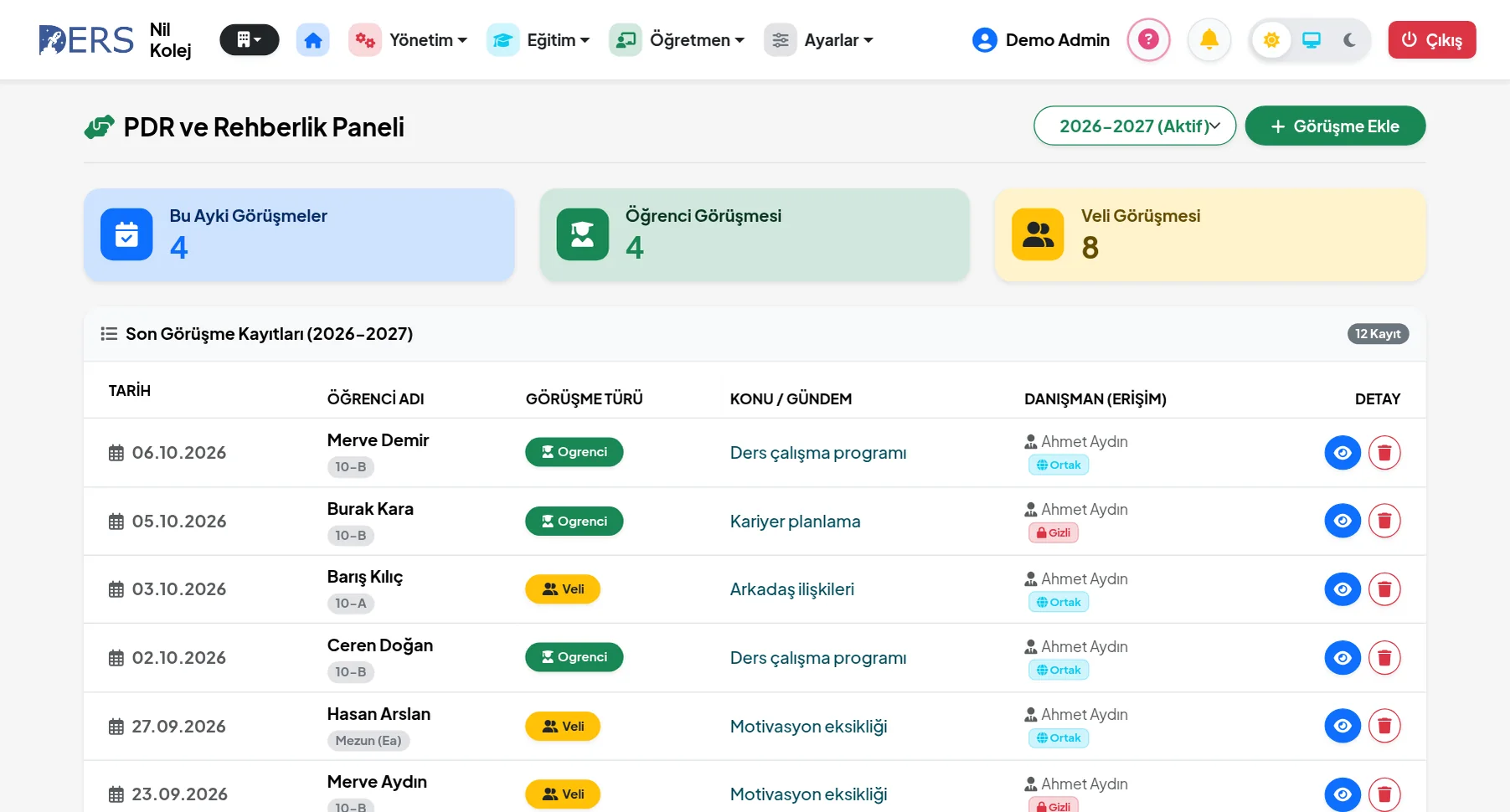Viewport: 1510px width, 812px height.
Task: View details of Ceren Doğan record
Action: 1343,658
